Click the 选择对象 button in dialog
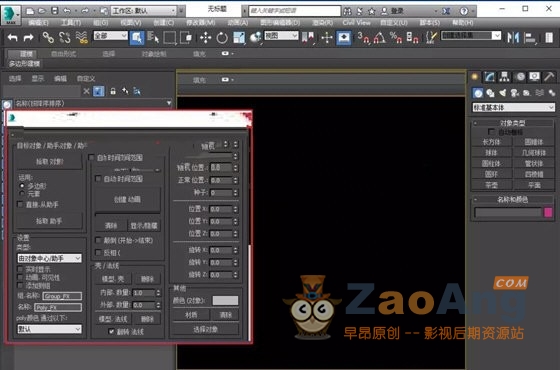 [205, 329]
